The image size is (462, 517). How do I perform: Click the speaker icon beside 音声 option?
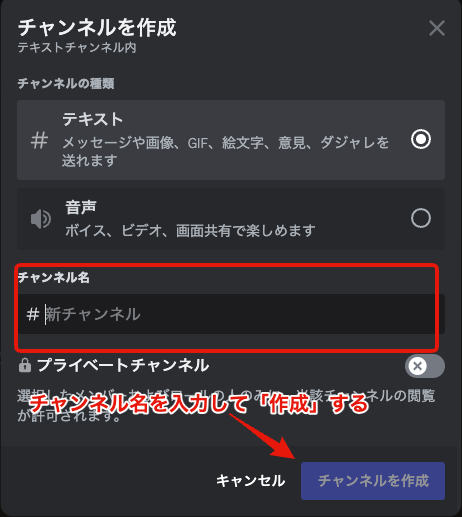point(41,219)
